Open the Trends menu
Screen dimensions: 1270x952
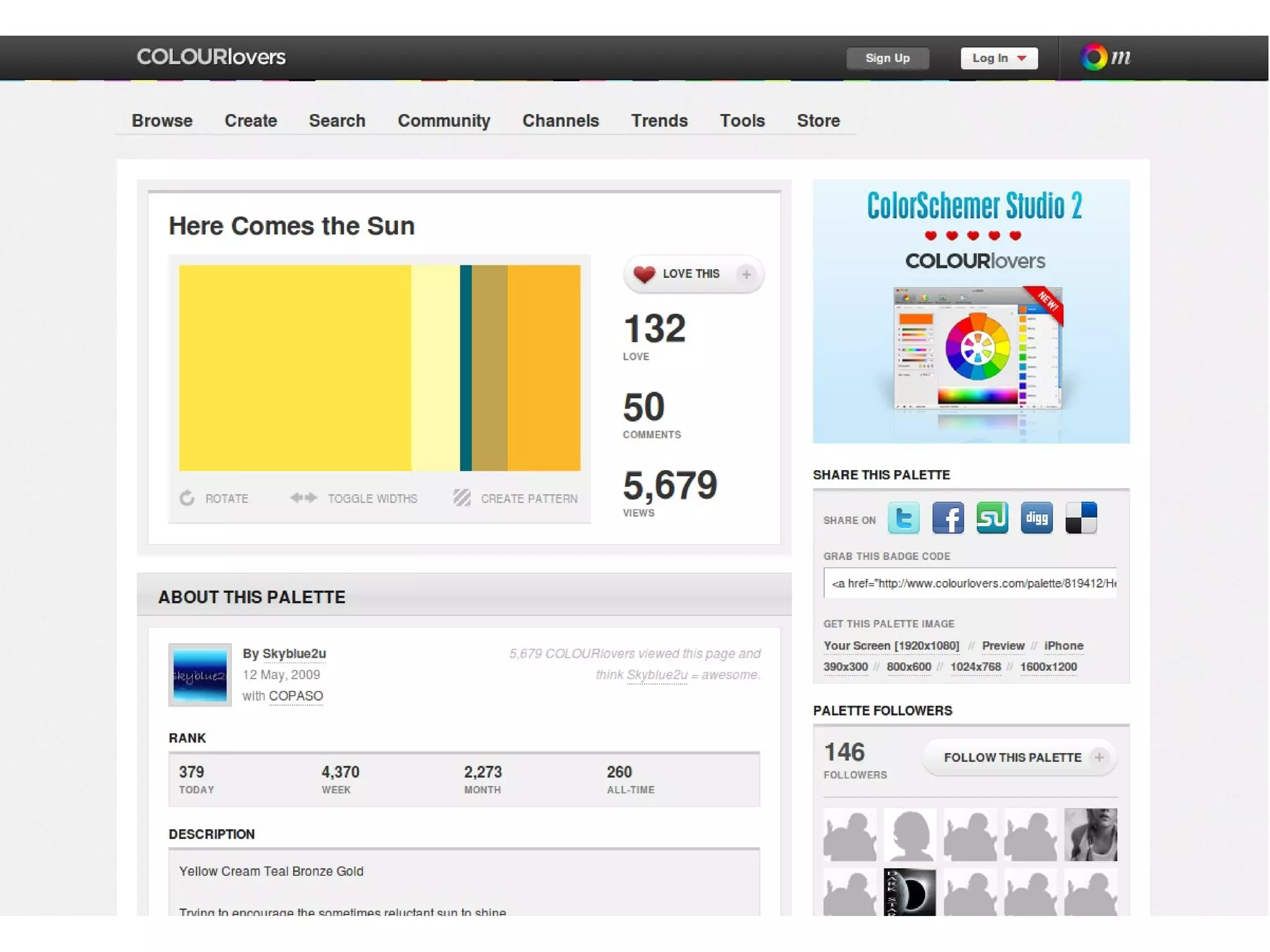coord(659,120)
